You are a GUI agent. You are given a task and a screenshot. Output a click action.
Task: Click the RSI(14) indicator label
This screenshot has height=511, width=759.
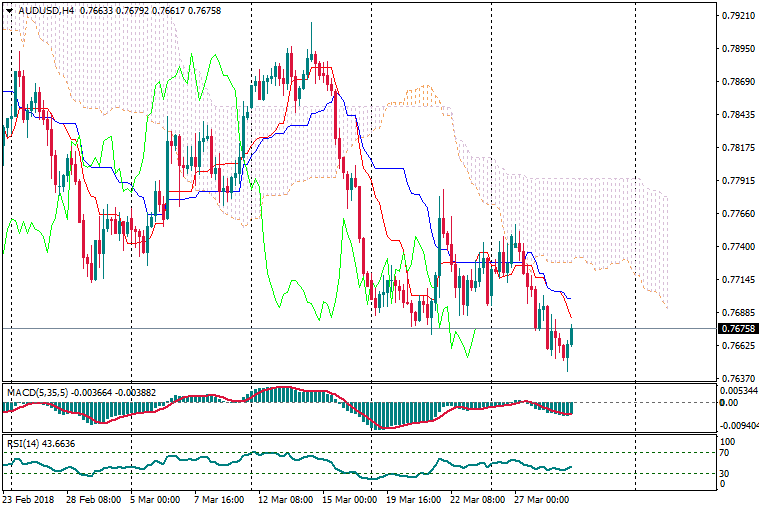click(x=23, y=443)
